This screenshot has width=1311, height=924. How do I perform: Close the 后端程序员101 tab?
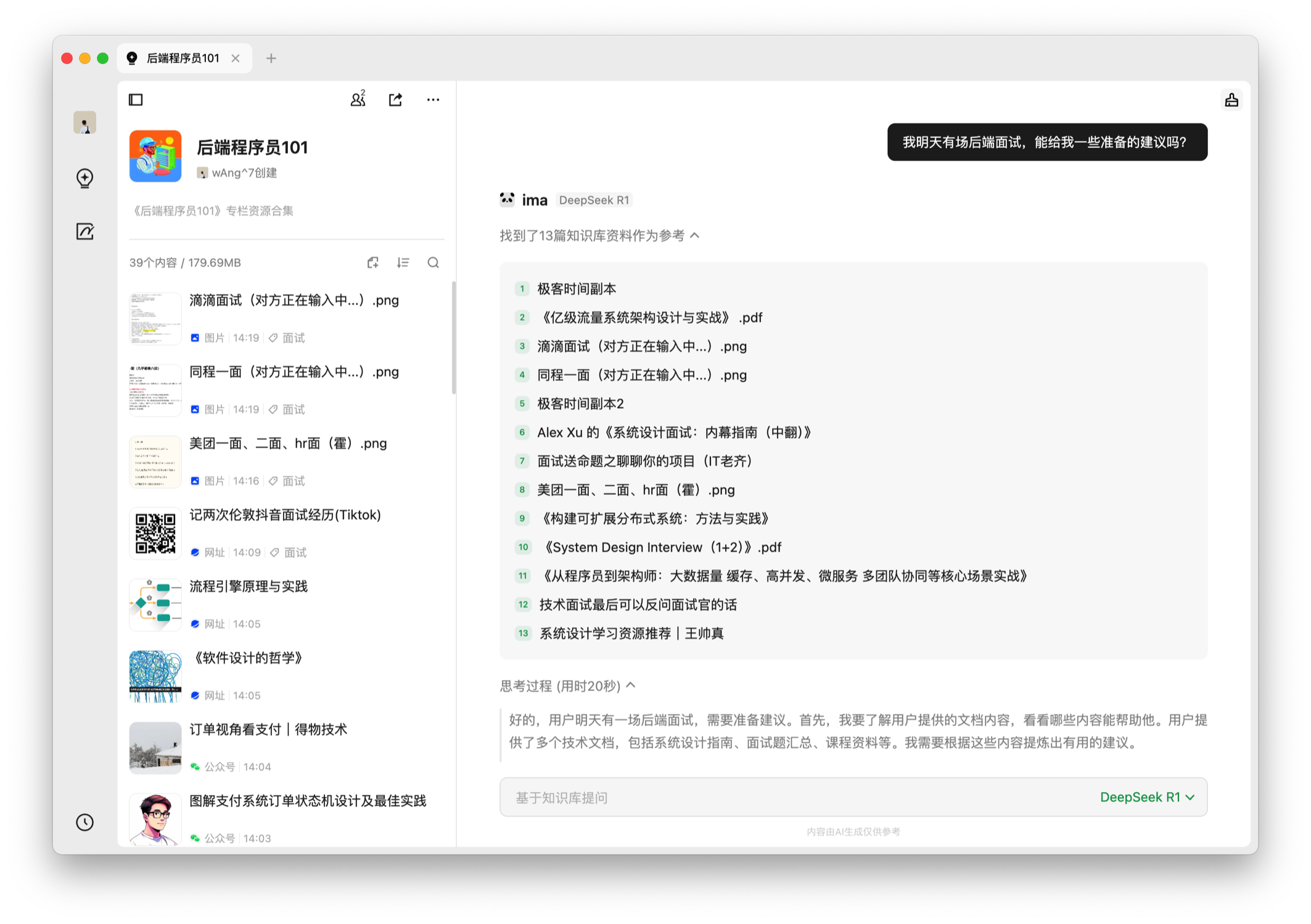tap(236, 58)
